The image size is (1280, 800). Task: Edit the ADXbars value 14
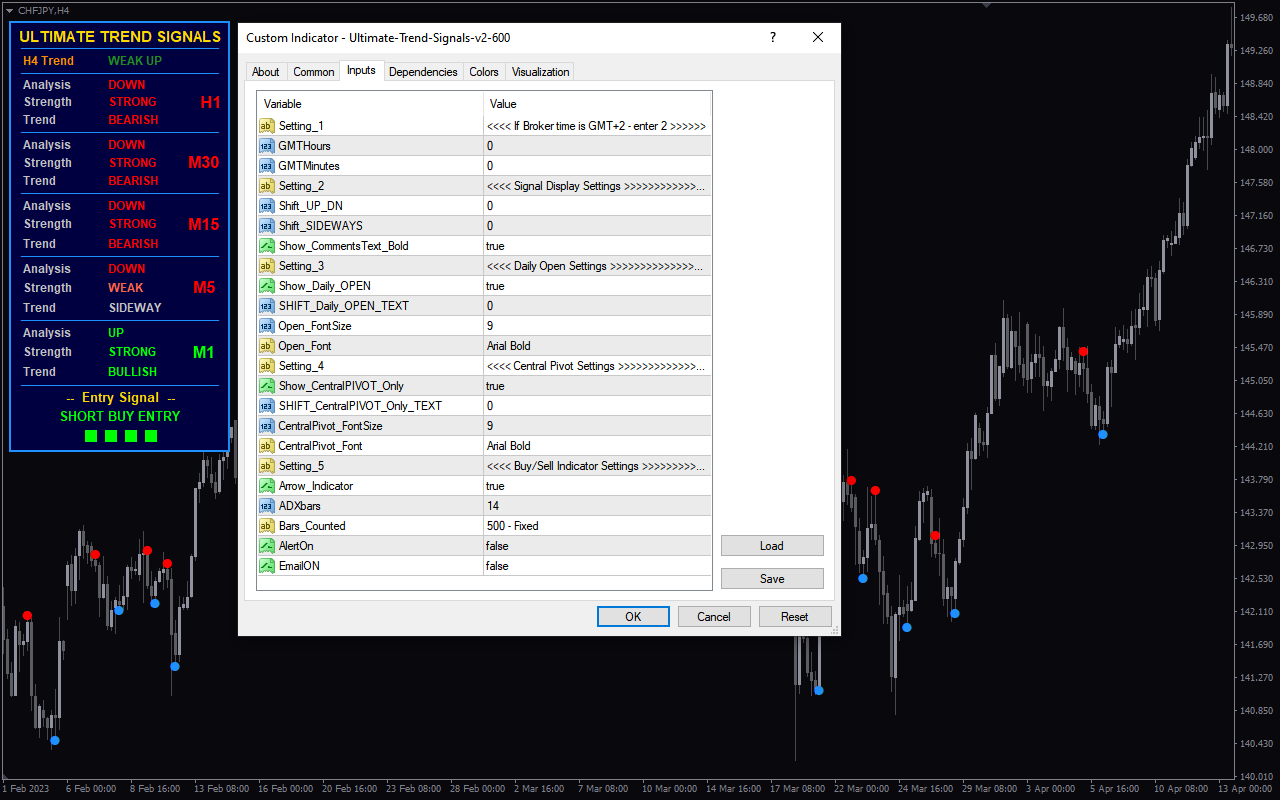597,506
